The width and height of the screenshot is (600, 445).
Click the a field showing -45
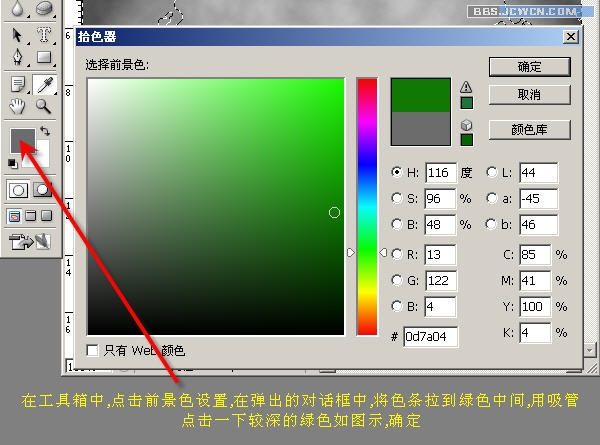pyautogui.click(x=538, y=199)
